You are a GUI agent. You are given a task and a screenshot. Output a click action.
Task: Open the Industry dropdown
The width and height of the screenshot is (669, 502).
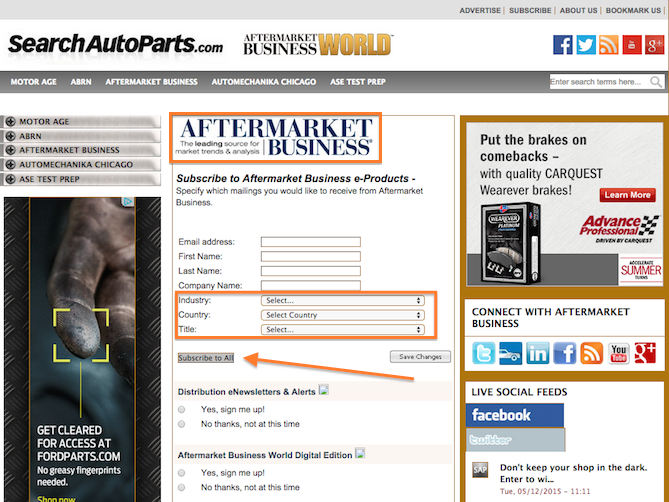343,300
